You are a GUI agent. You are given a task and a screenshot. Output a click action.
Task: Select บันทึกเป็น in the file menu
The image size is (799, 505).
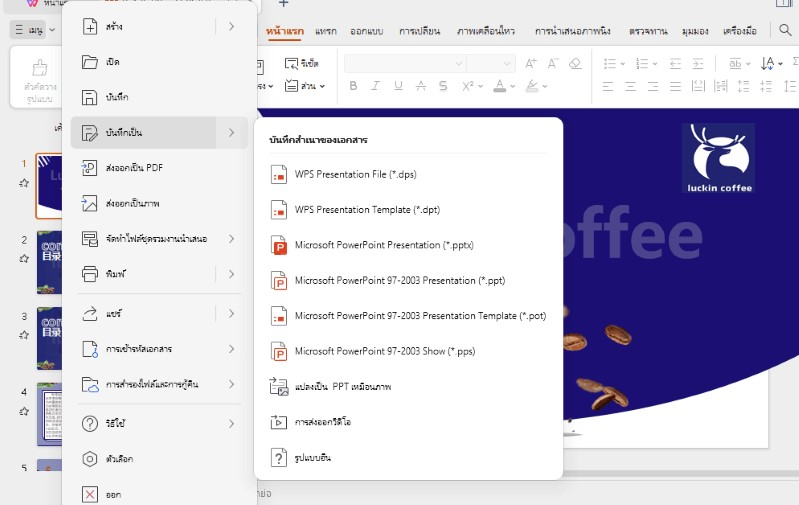point(159,132)
